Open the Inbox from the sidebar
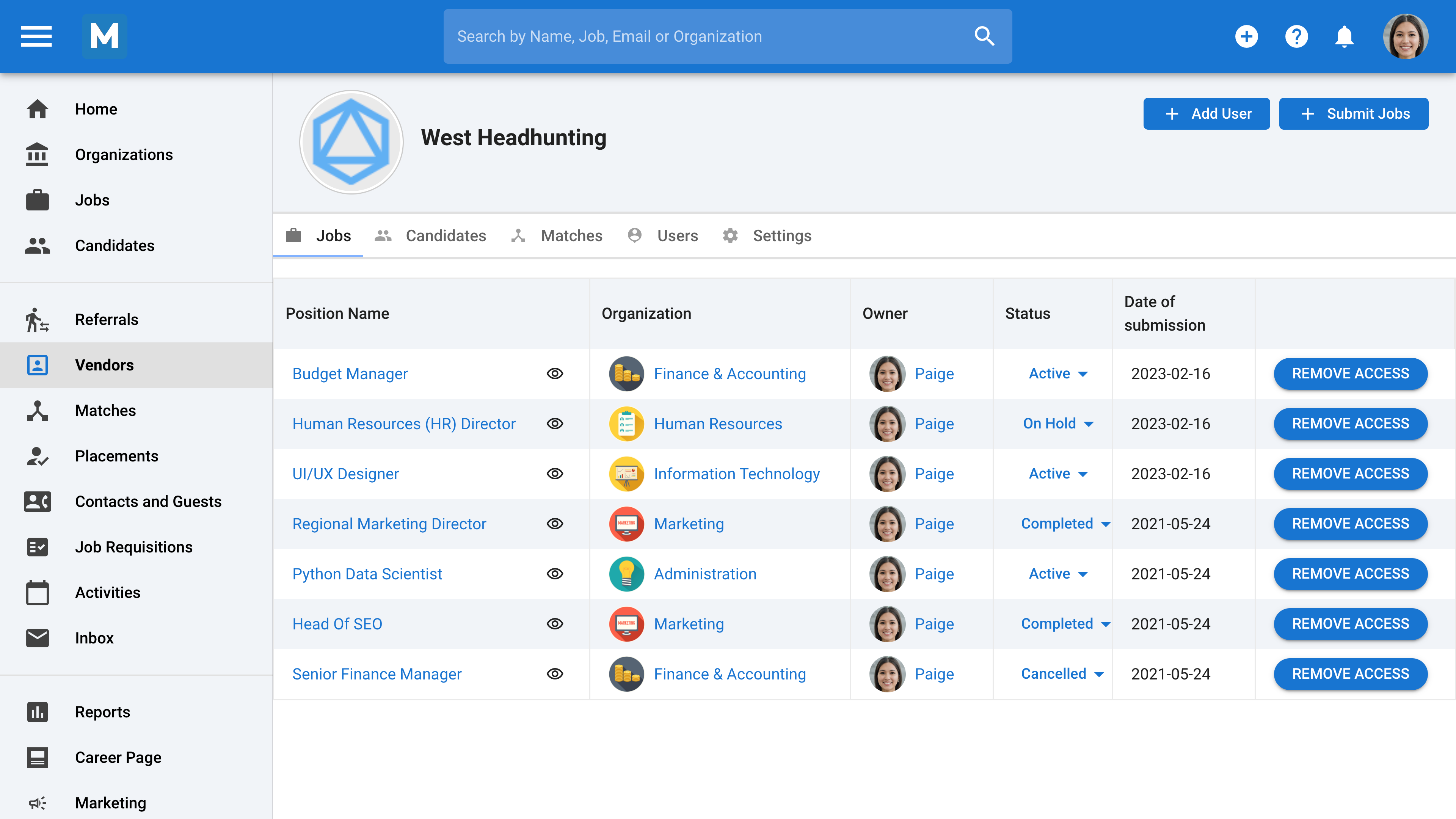Screen dimensions: 1456x819 (94, 638)
